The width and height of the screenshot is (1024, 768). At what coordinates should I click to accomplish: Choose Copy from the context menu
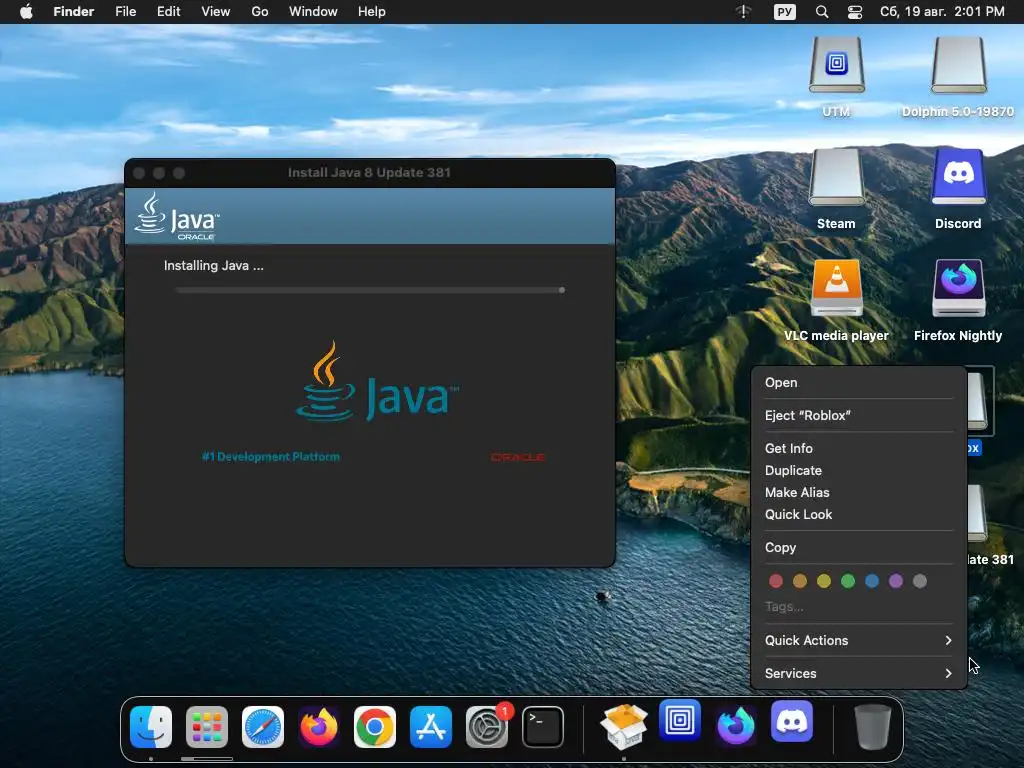tap(858, 547)
